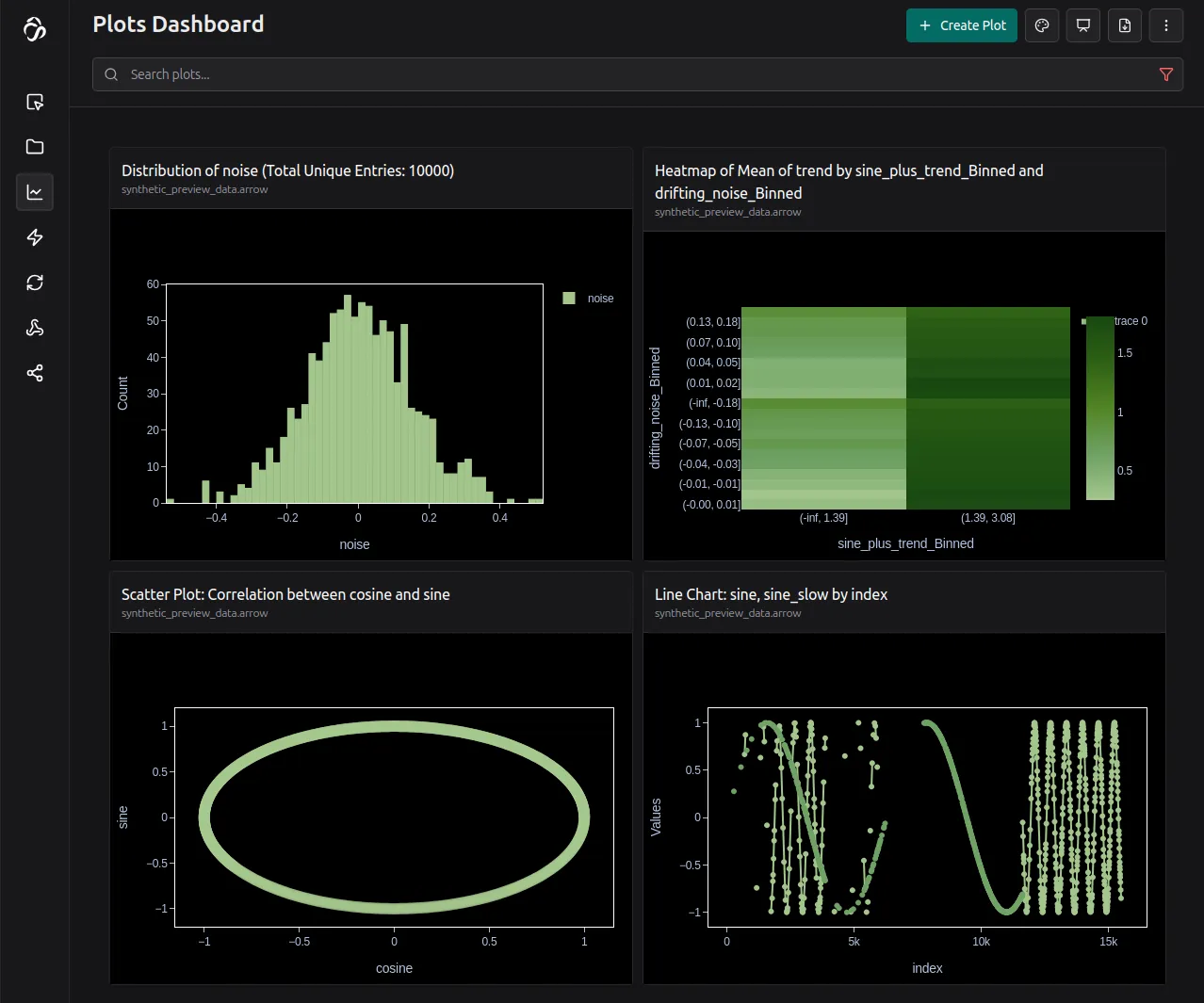Screen dimensions: 1204x1003
Task: Open the lightning bolt actions page
Action: 35,237
